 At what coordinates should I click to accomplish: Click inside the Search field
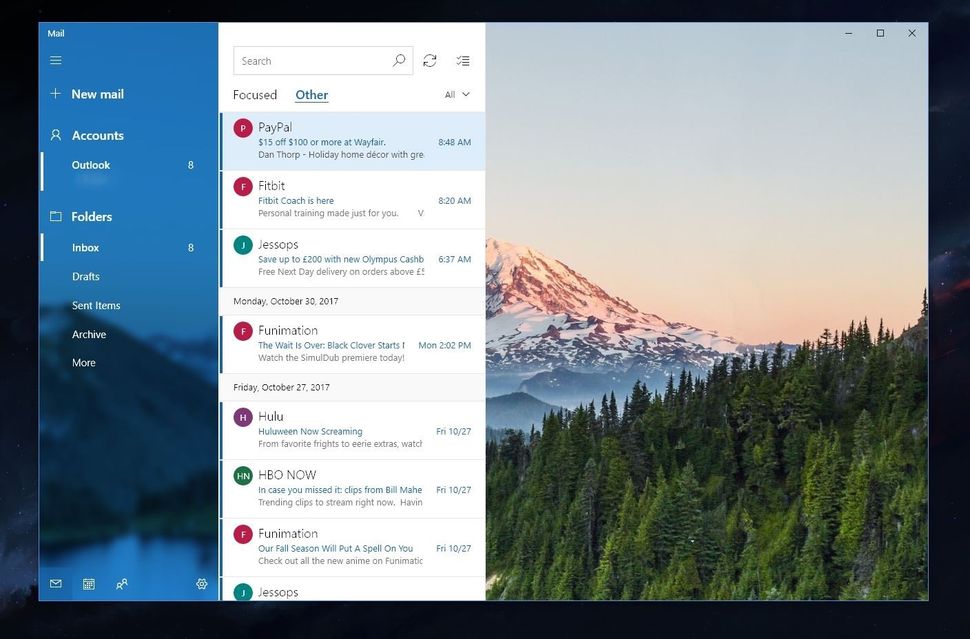(x=310, y=60)
